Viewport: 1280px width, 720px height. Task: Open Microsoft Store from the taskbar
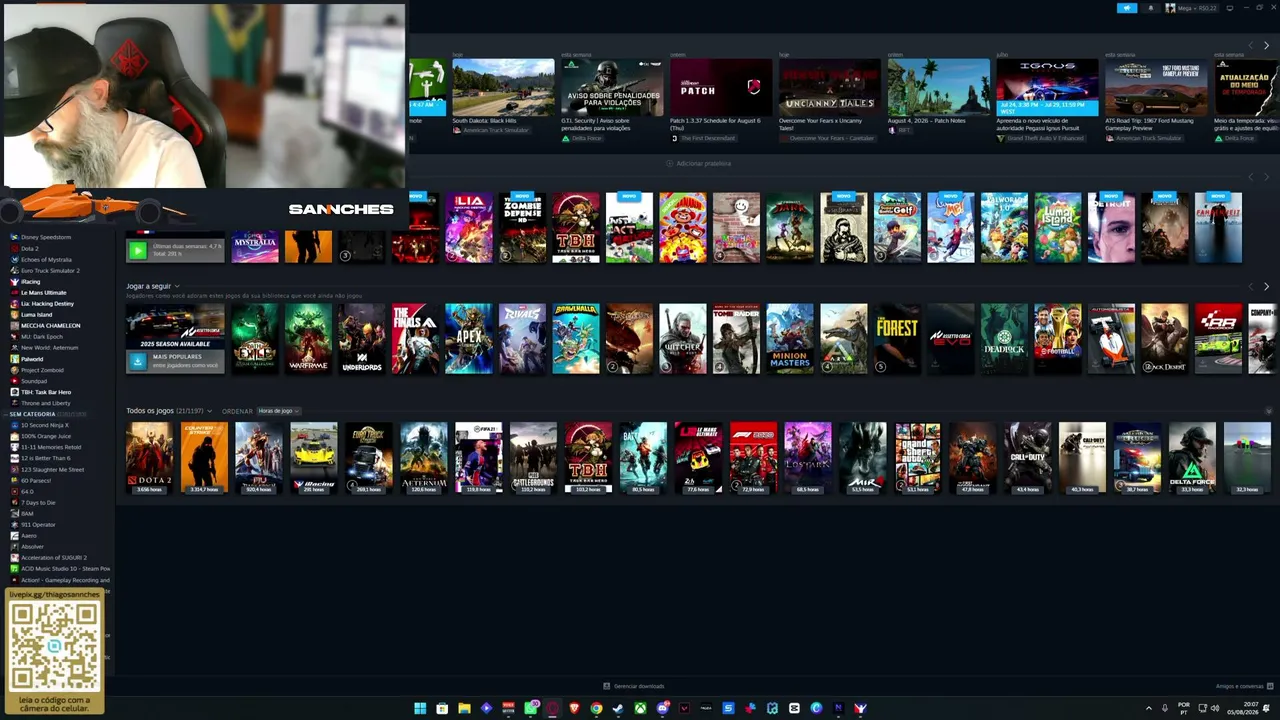coord(442,708)
